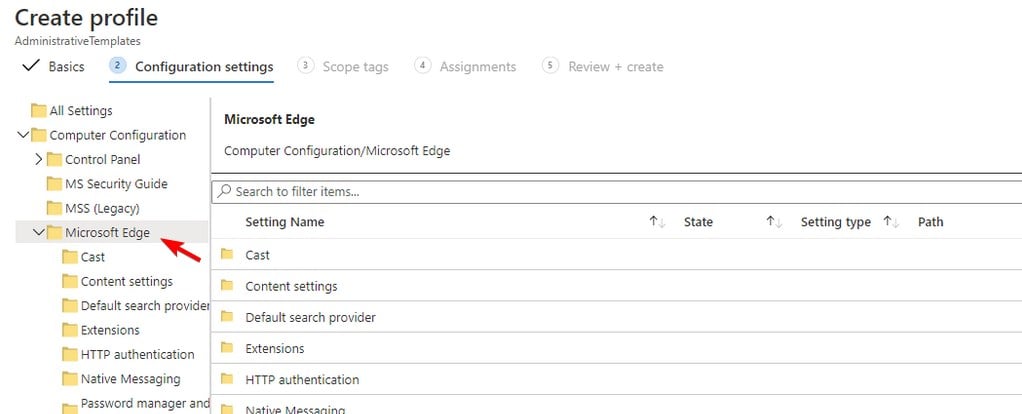Click the State column header label
This screenshot has height=414, width=1022.
[698, 222]
